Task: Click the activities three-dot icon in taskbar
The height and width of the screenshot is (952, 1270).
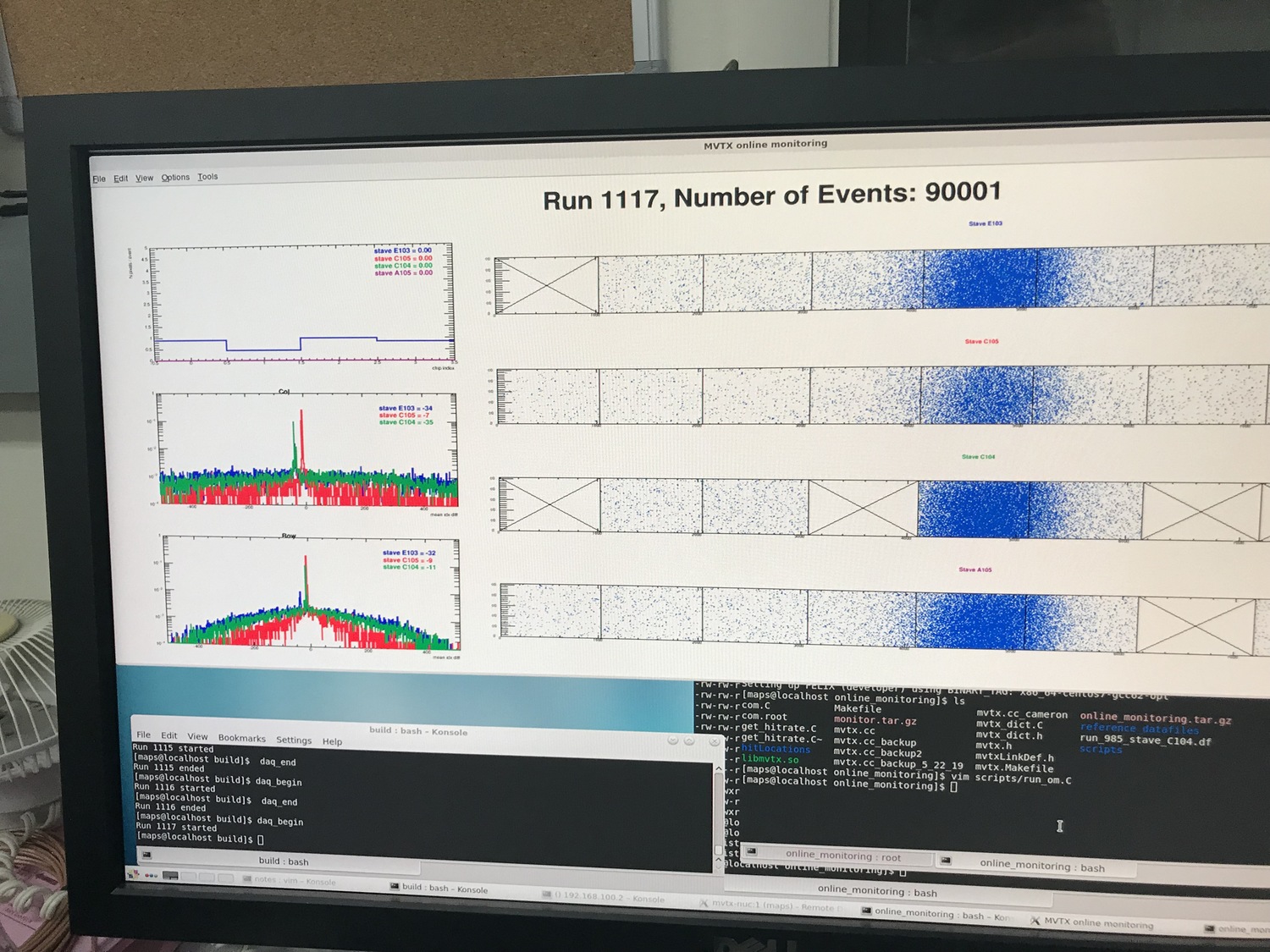Action: click(152, 875)
